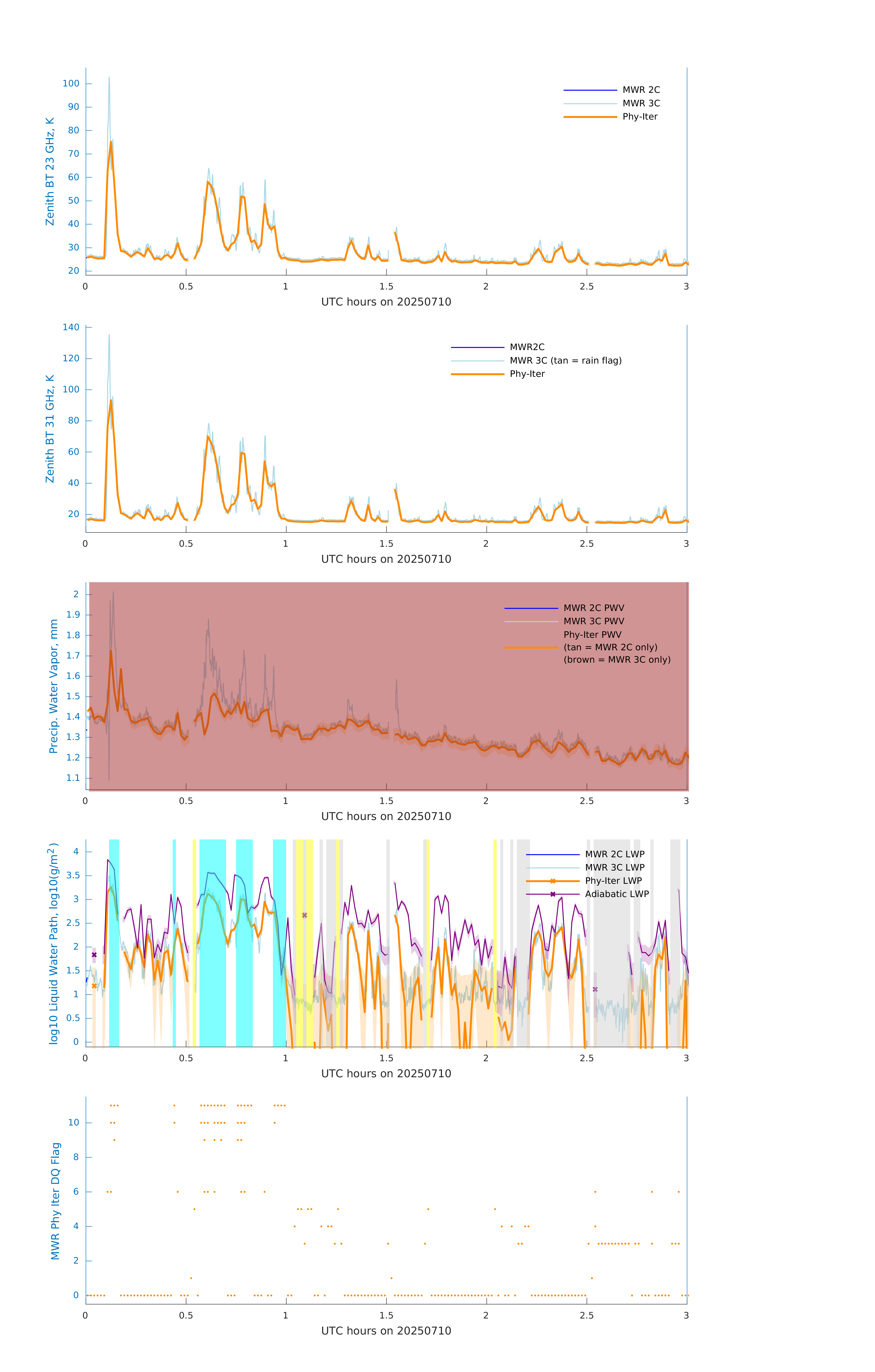Viewport: 875px width, 1372px height.
Task: Click the orange x marker near LWP plot start
Action: coord(94,986)
